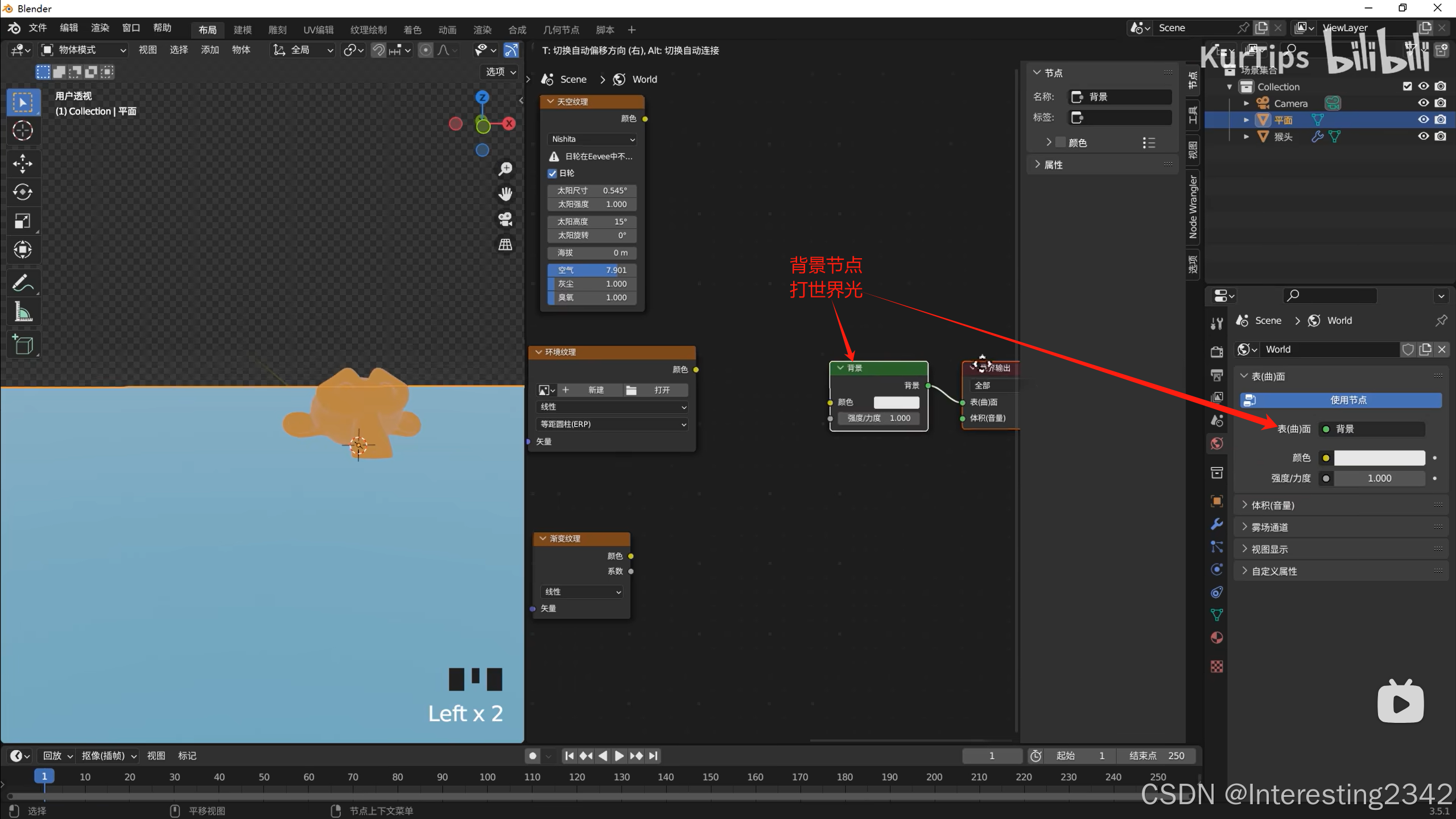The image size is (1456, 819).
Task: Open the Nishita sky type dropdown
Action: (592, 139)
